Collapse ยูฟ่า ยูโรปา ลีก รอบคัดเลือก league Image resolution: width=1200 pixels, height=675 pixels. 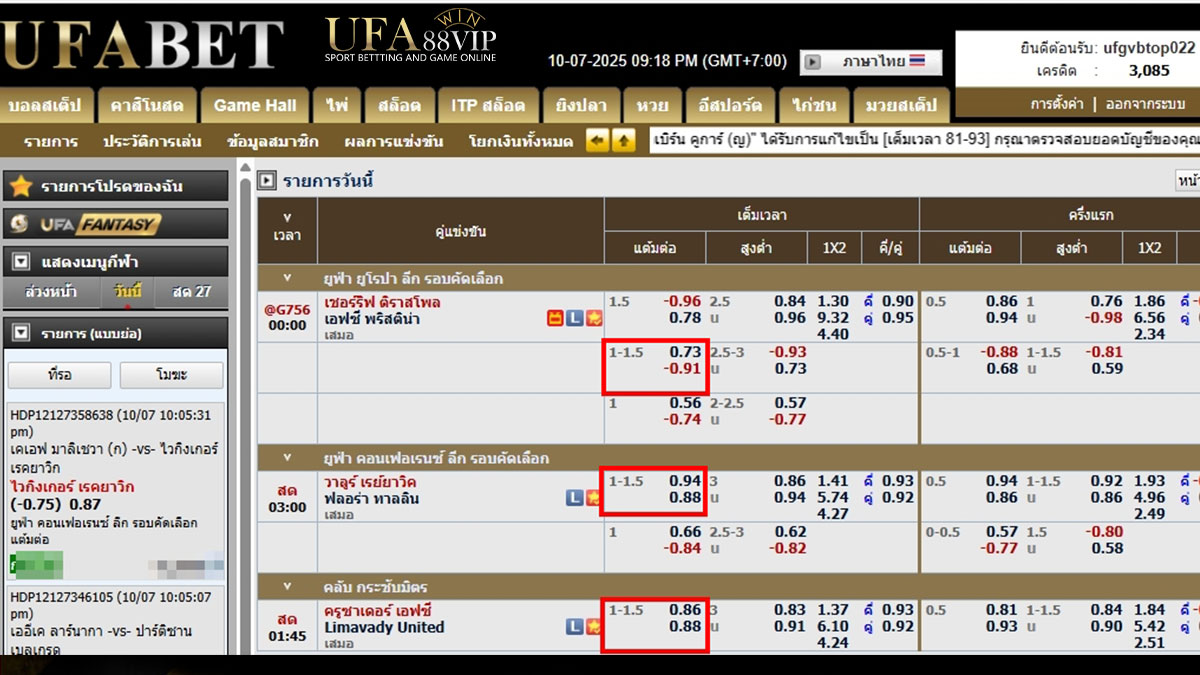pyautogui.click(x=287, y=278)
